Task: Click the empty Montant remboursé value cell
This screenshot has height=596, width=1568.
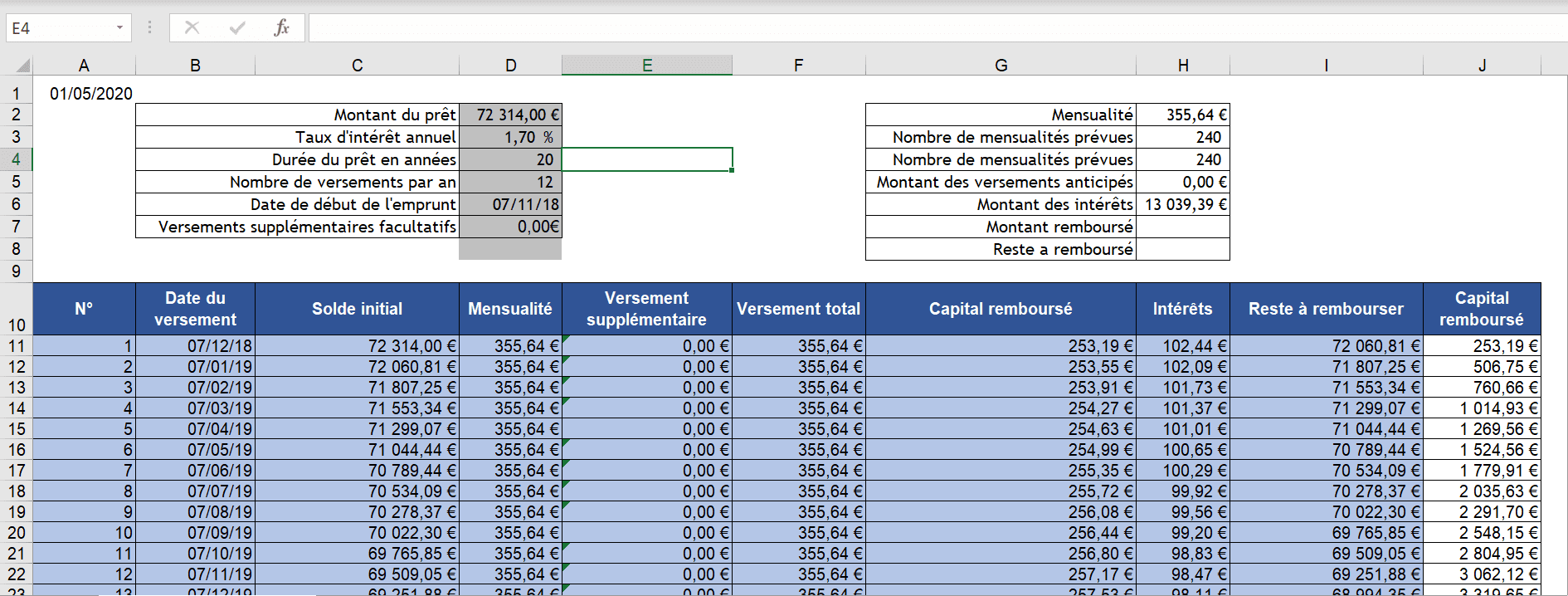Action: (x=1182, y=227)
